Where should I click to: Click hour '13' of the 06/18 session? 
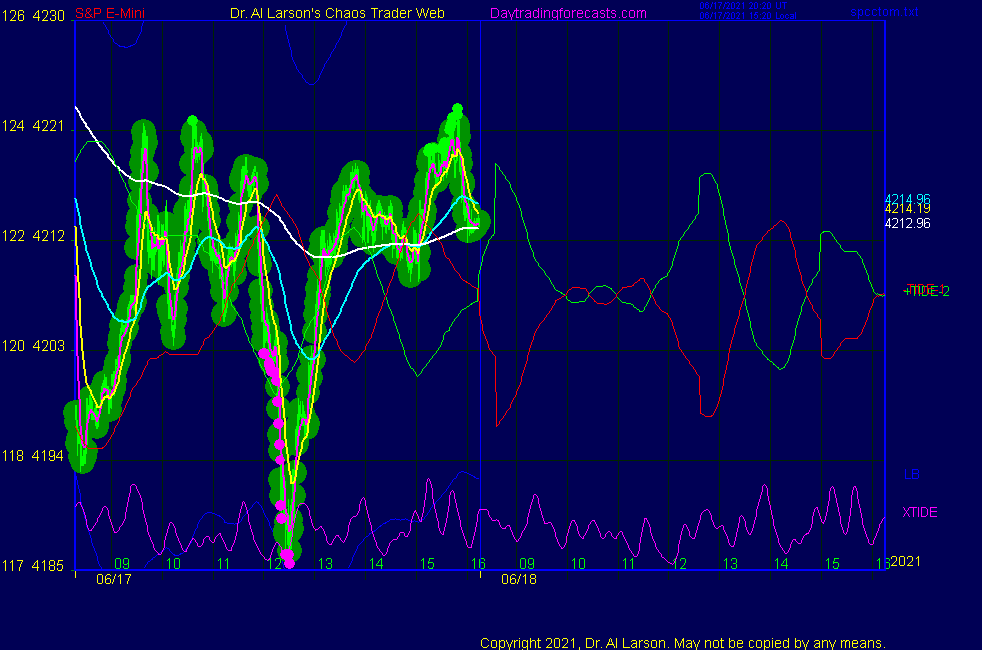[730, 564]
